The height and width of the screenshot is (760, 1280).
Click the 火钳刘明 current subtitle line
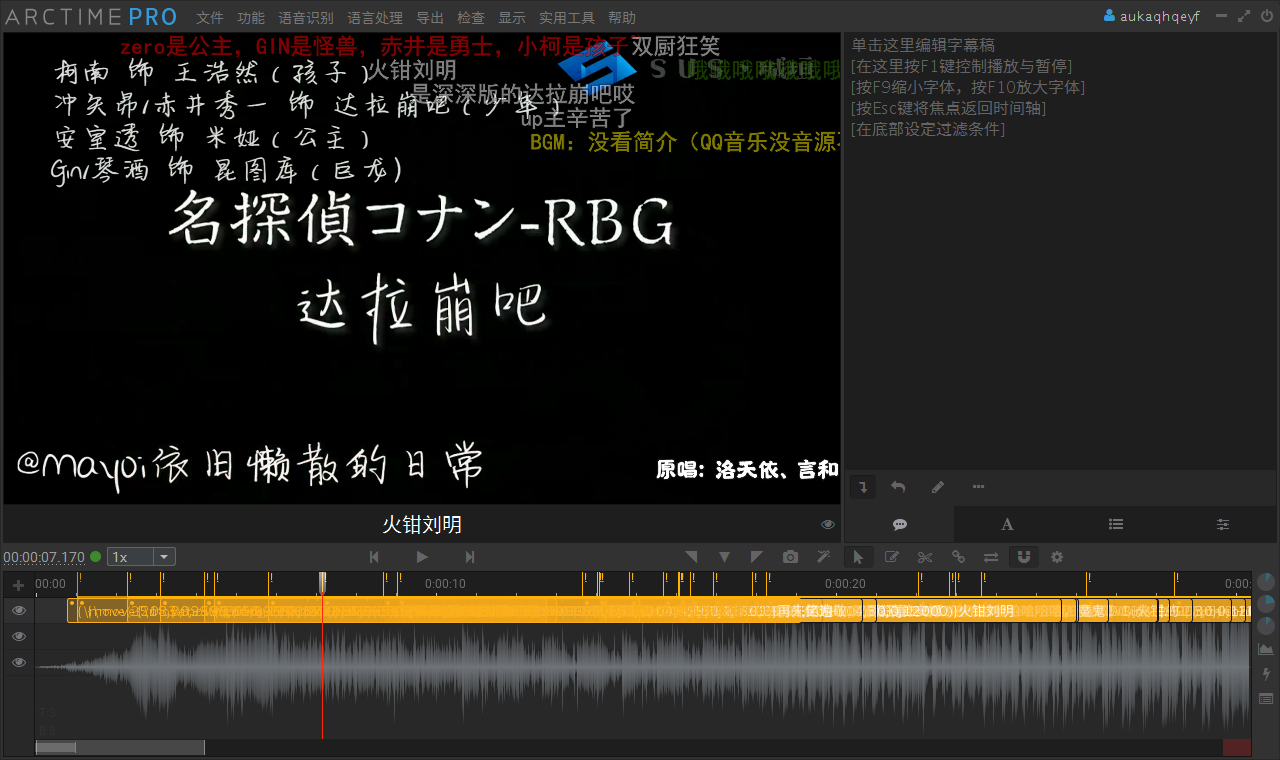click(x=422, y=525)
